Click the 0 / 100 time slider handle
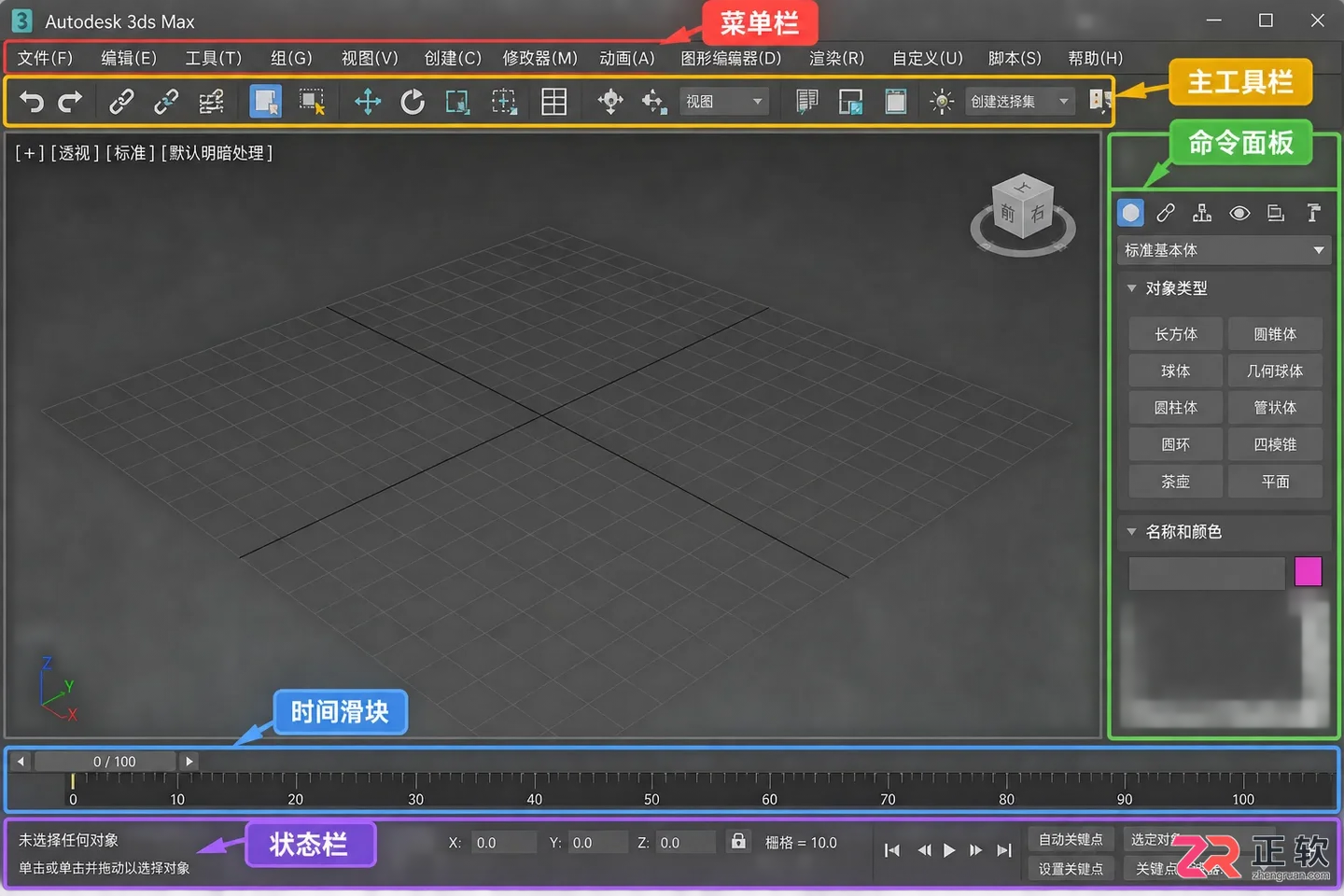This screenshot has width=1344, height=896. click(x=105, y=762)
